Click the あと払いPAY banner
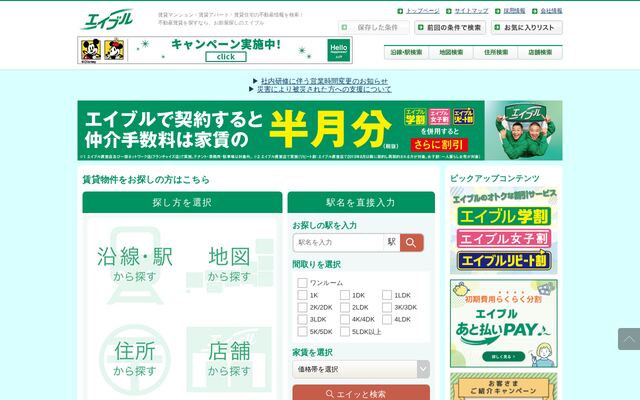The width and height of the screenshot is (640, 400). [x=504, y=323]
